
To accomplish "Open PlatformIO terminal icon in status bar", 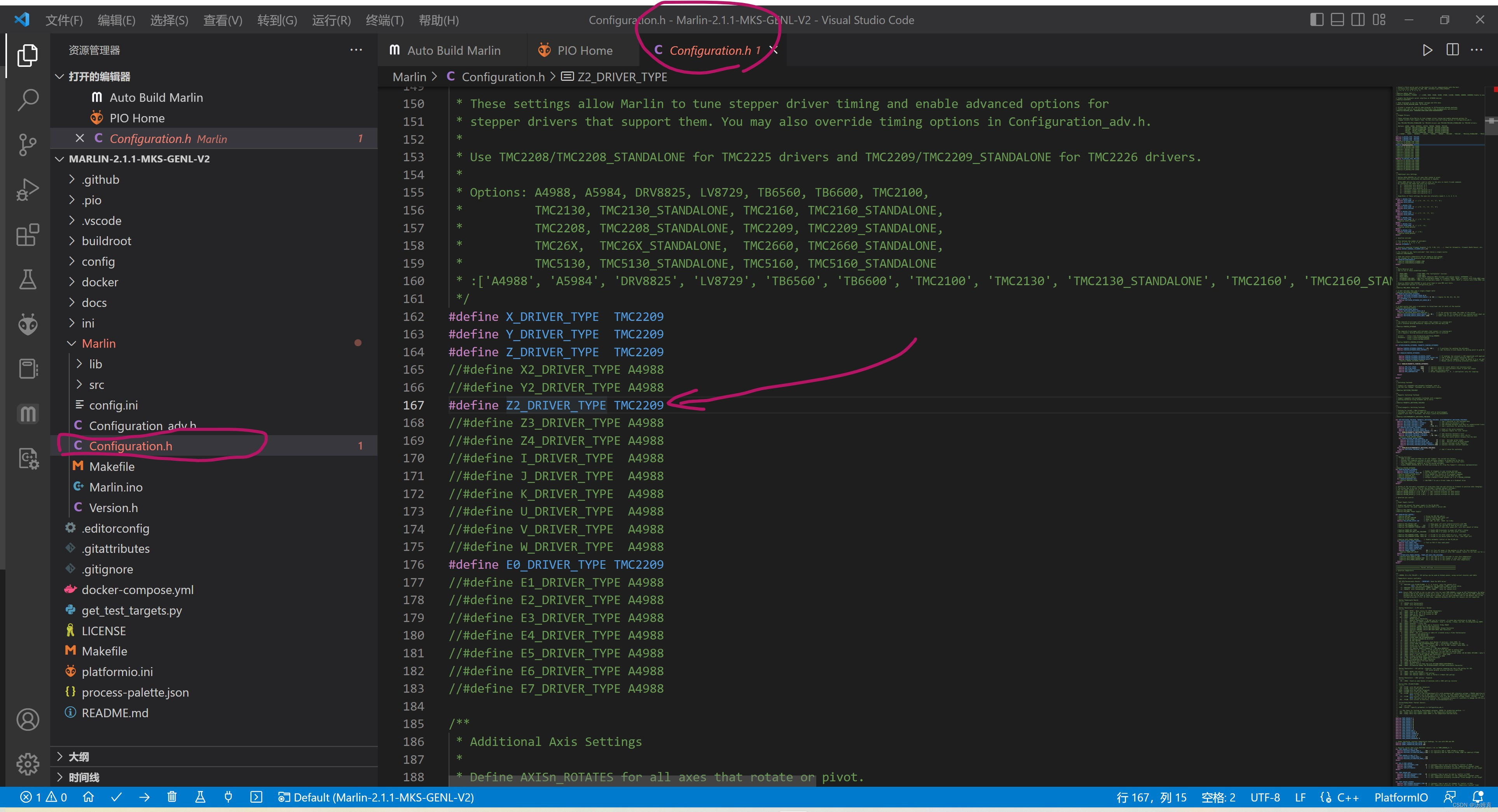I will click(256, 797).
